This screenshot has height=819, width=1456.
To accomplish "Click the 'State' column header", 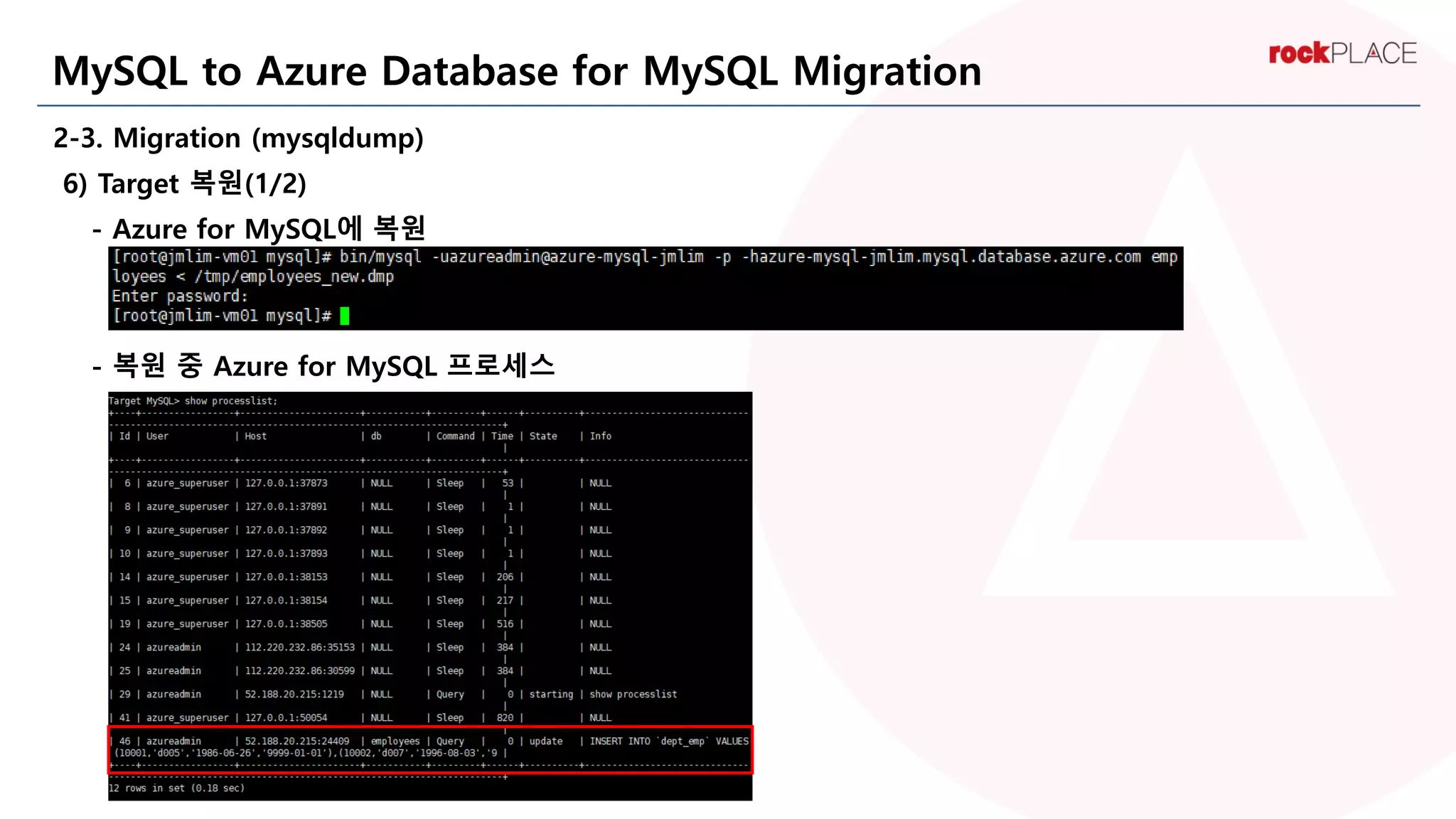I will click(x=543, y=437).
